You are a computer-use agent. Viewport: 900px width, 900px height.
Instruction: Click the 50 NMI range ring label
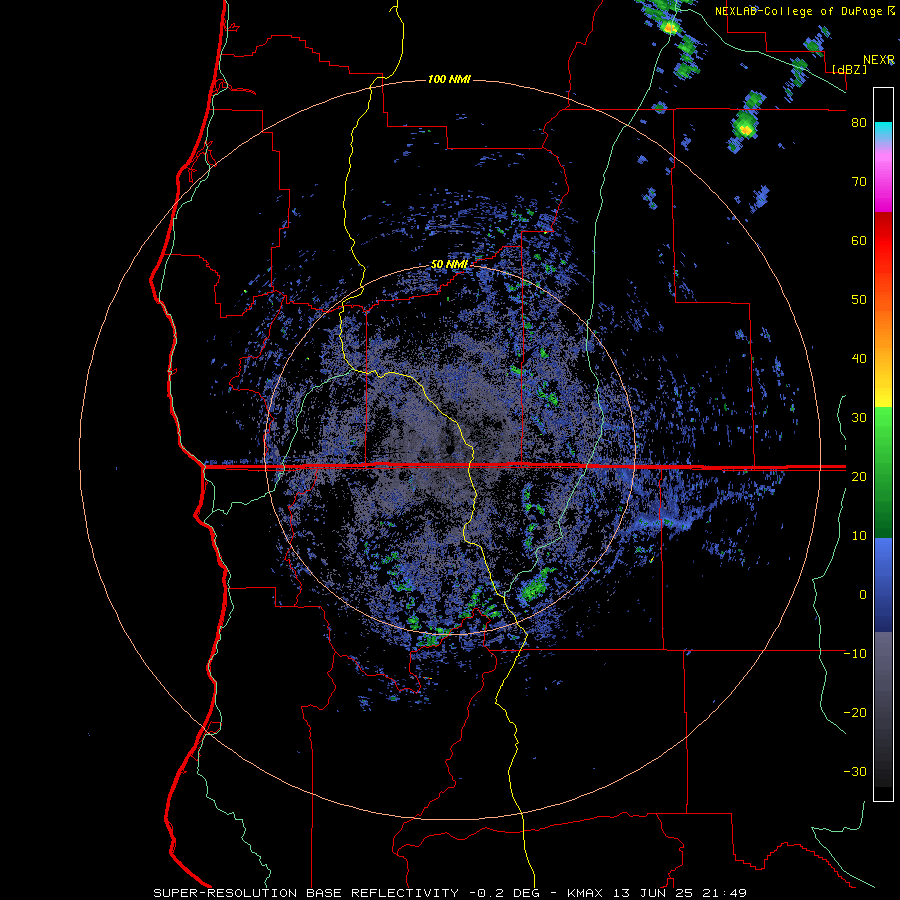[x=449, y=265]
